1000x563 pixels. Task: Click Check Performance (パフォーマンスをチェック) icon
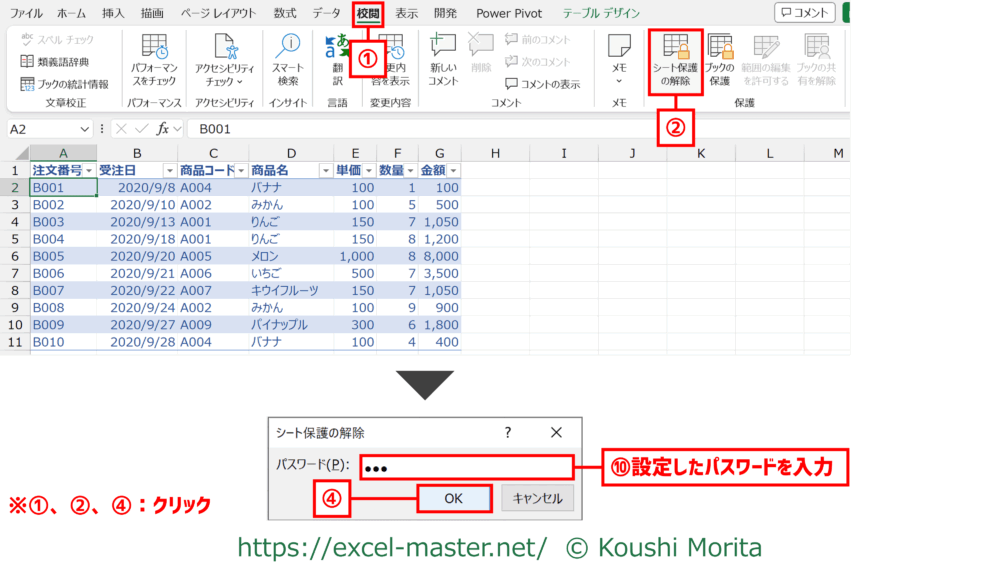coord(154,60)
